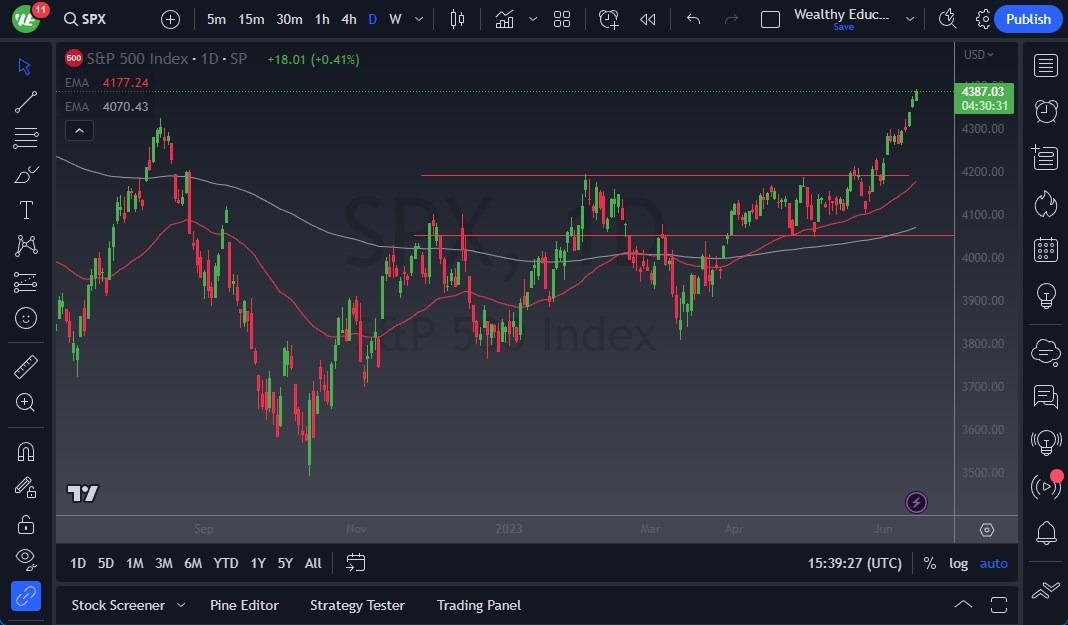The width and height of the screenshot is (1068, 625).
Task: Toggle the log scale option
Action: (x=958, y=563)
